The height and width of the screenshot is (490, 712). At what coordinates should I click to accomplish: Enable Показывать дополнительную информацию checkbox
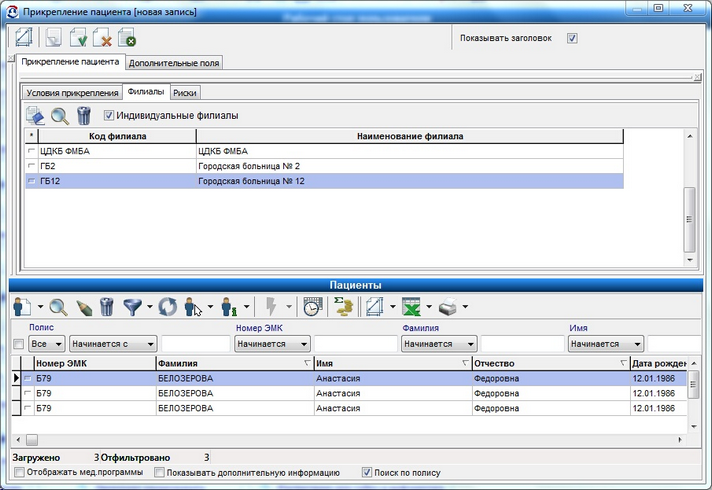[x=159, y=472]
